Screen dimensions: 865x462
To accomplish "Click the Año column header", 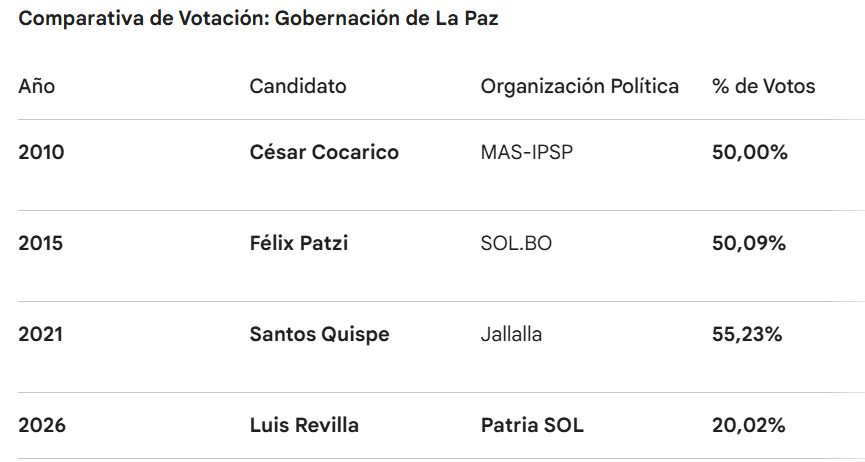I will (x=36, y=86).
